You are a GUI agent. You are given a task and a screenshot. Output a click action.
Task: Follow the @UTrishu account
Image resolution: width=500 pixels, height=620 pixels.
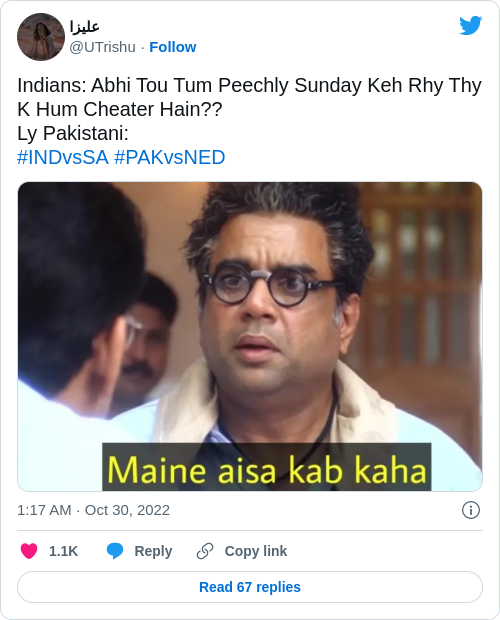pyautogui.click(x=173, y=47)
